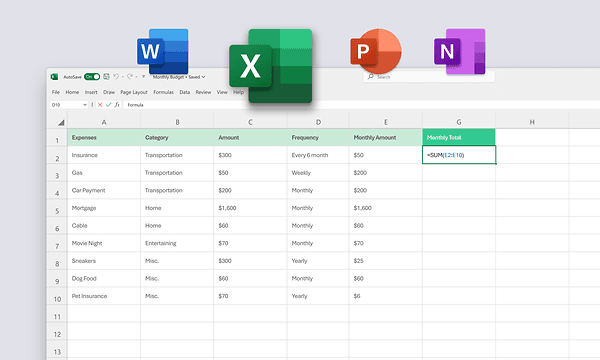Viewport: 600px width, 360px height.
Task: Click the Monthly Amount header cell
Action: (386, 137)
